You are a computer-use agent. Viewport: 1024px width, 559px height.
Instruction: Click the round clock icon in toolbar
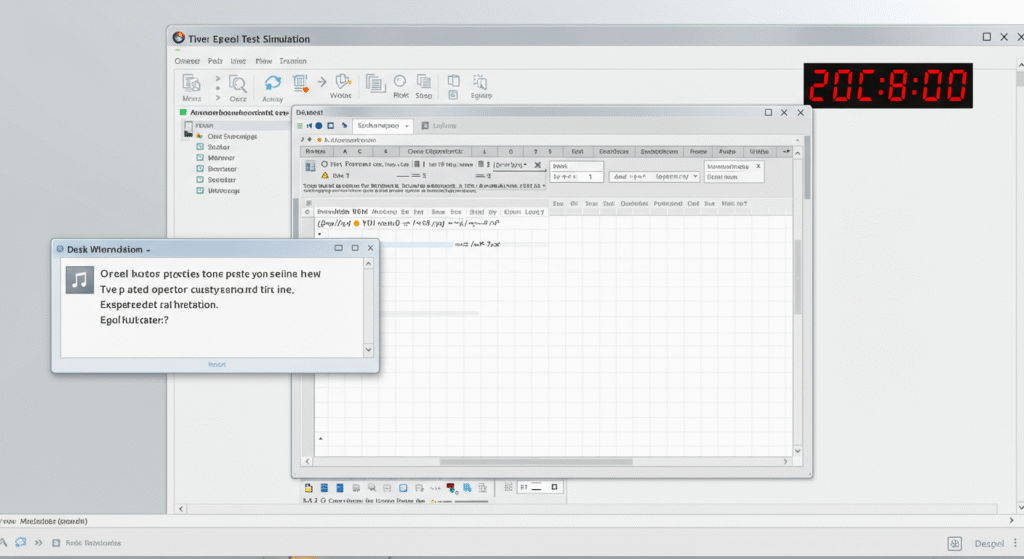pyautogui.click(x=401, y=82)
